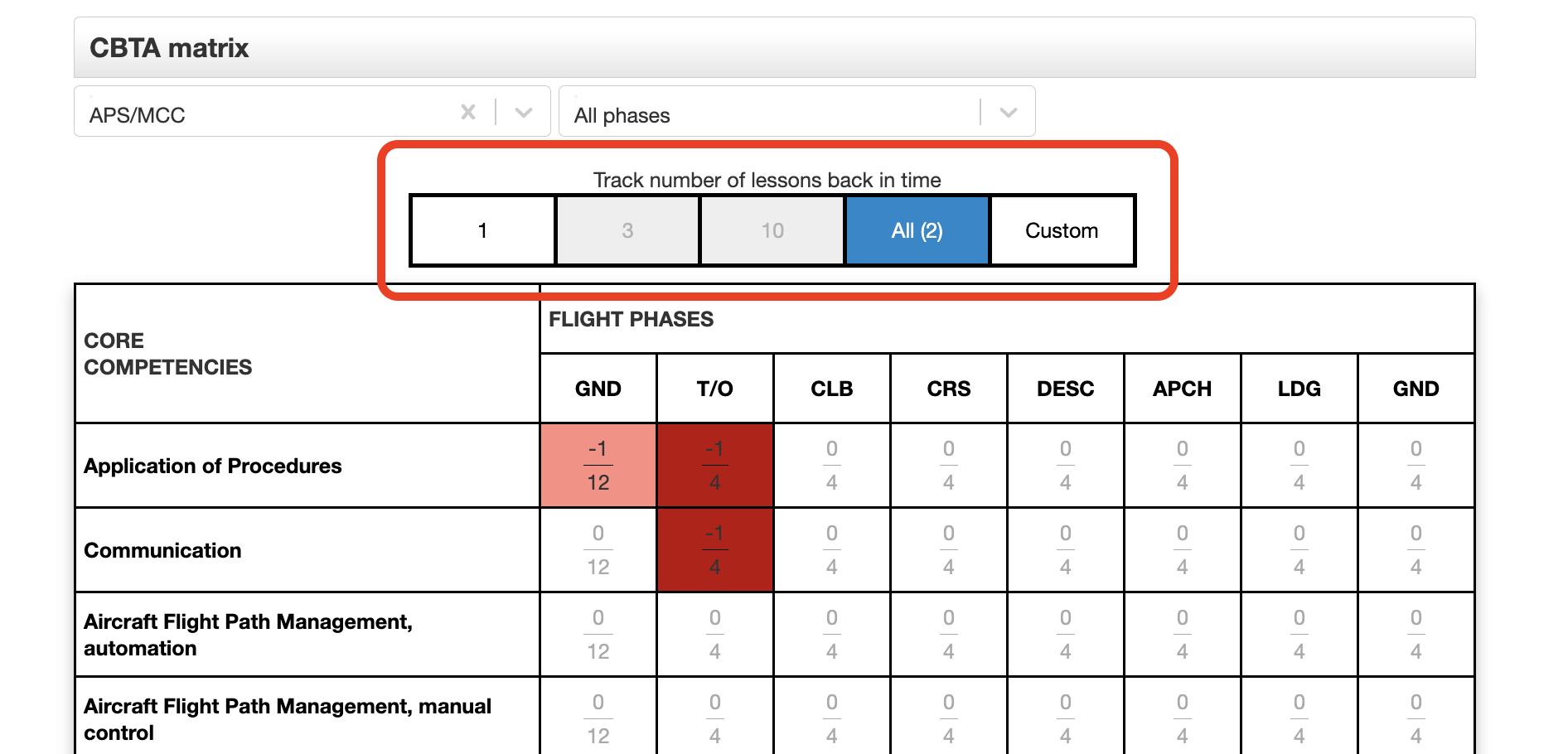Clear the APS/MCC selection with X icon

click(x=468, y=112)
